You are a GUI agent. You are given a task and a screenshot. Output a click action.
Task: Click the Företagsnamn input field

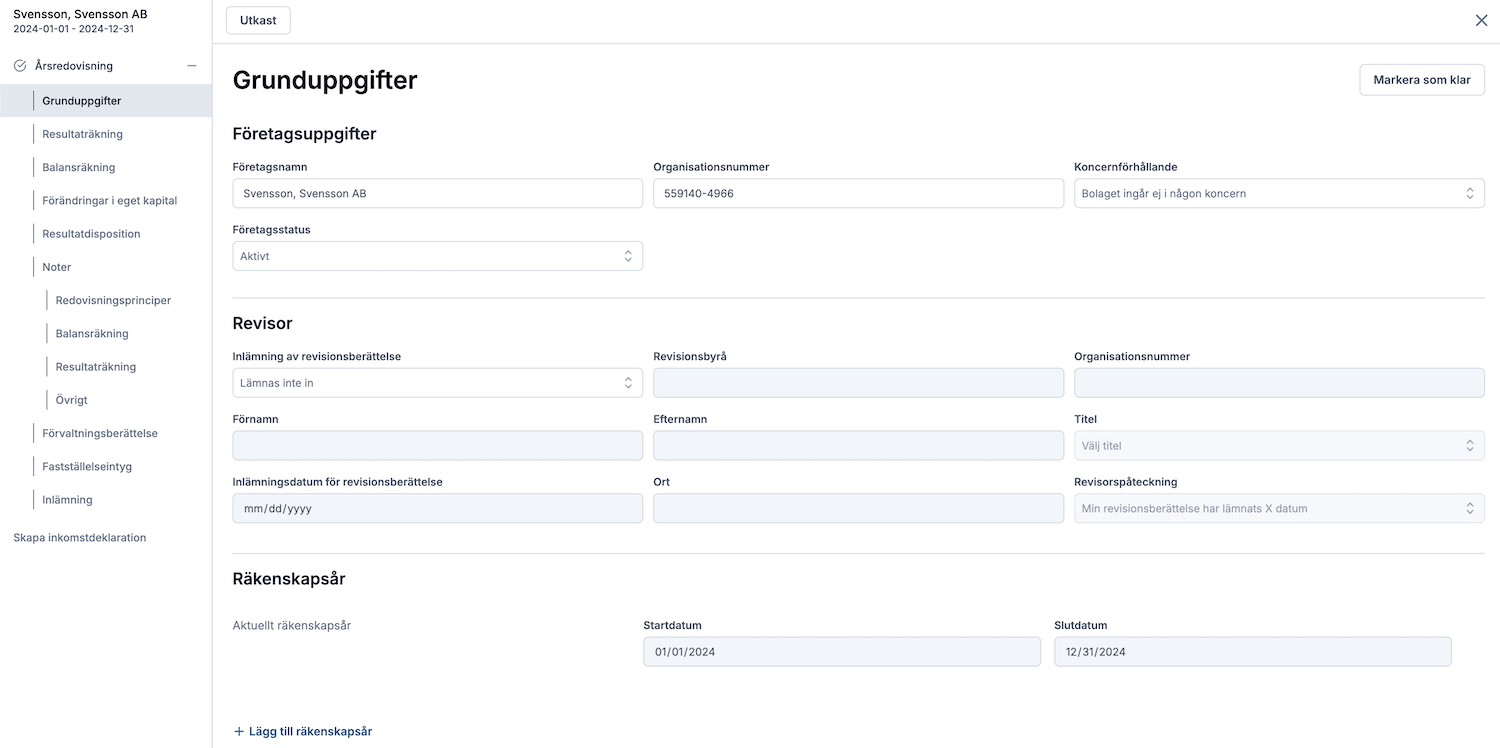pyautogui.click(x=437, y=193)
